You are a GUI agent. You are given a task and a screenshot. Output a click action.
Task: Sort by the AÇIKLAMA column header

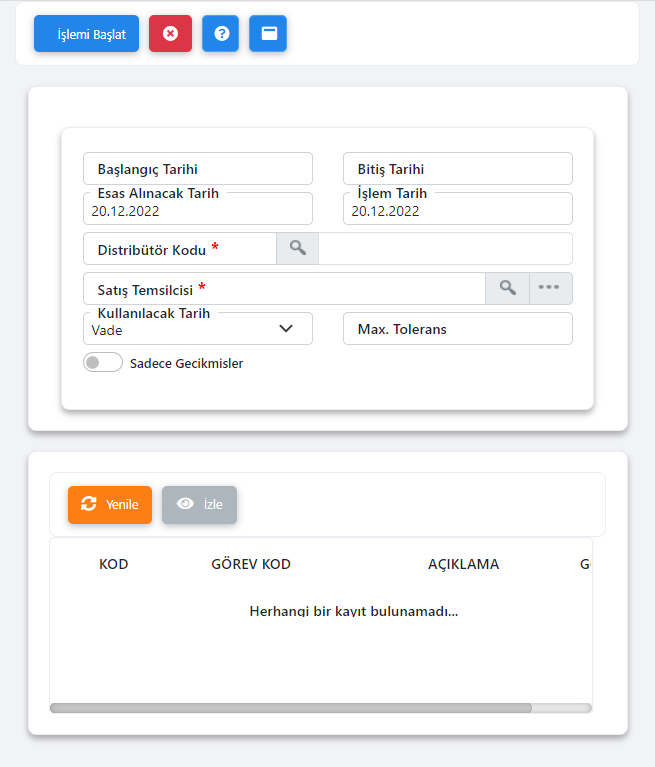463,564
